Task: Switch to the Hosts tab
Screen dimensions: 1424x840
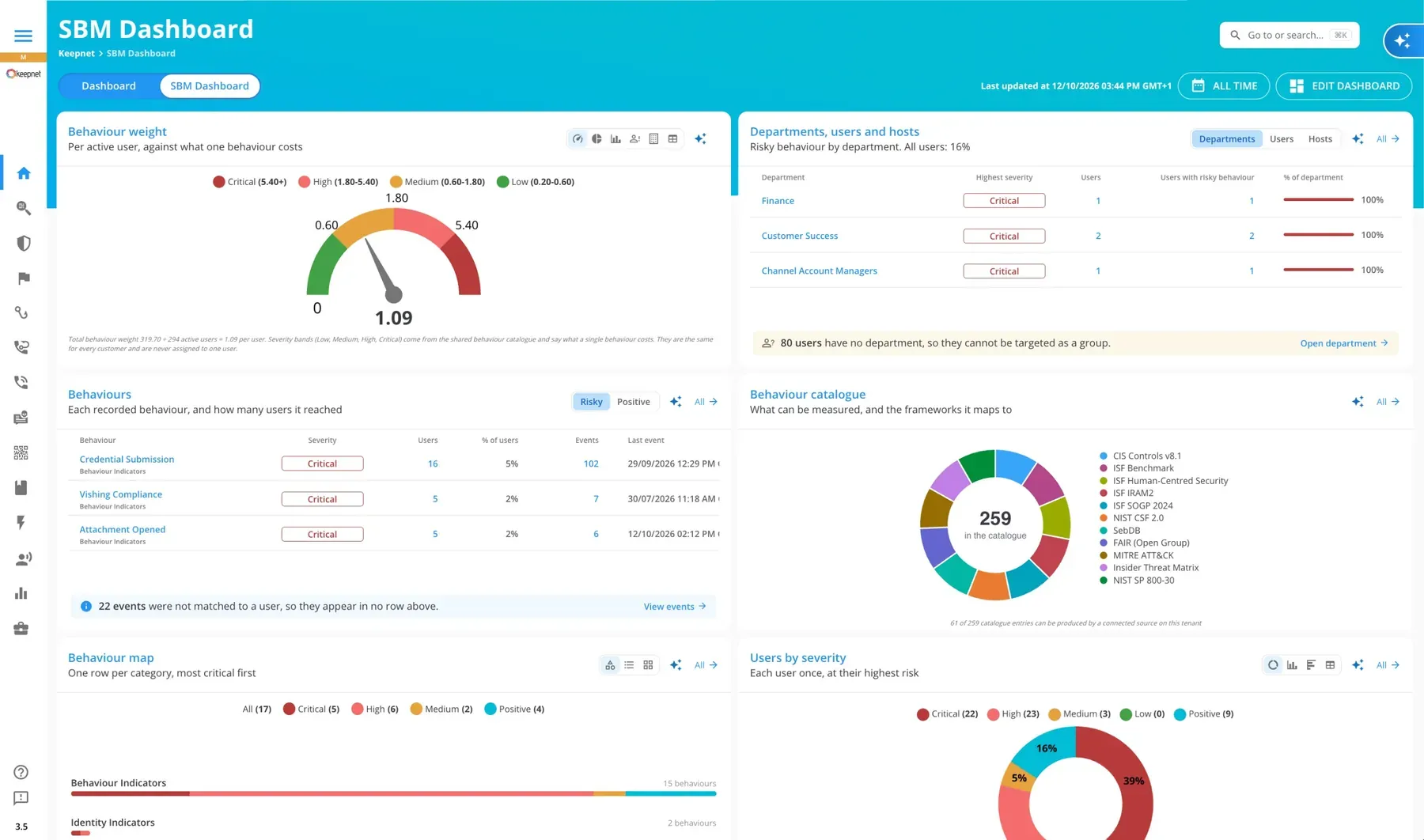Action: (x=1320, y=138)
